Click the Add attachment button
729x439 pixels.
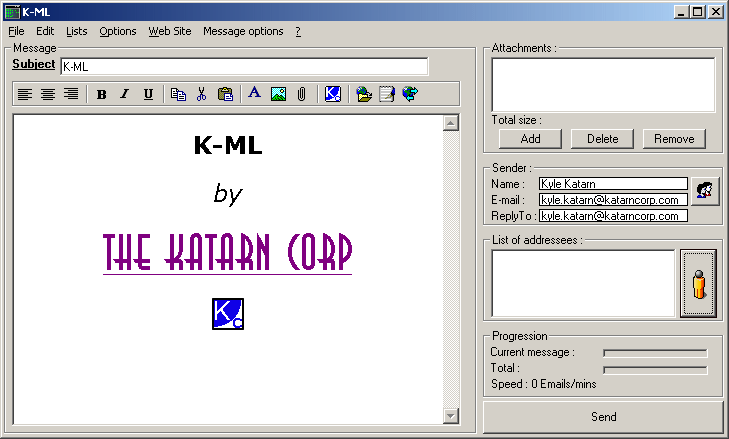coord(530,139)
